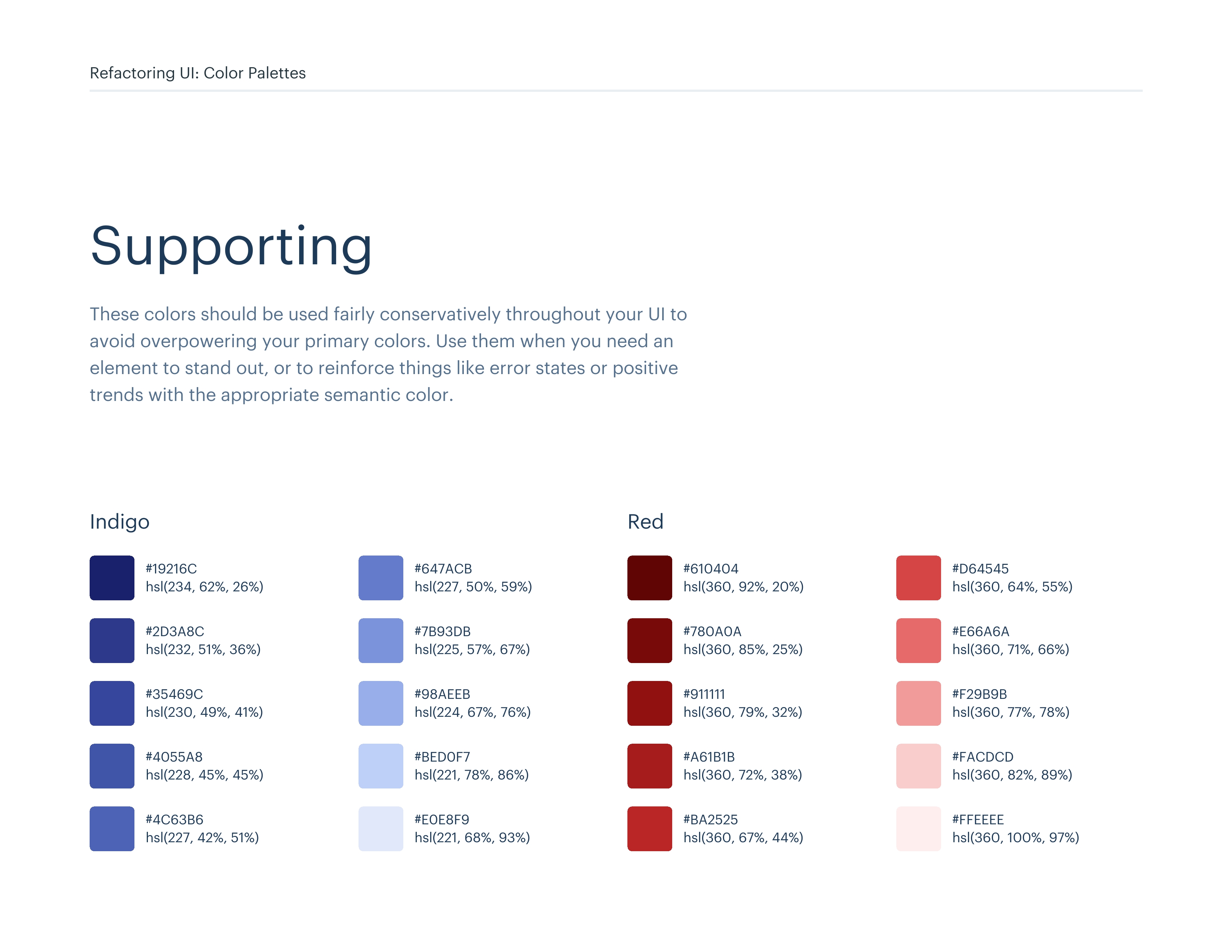Select the indigo swatch #BED0F7
The width and height of the screenshot is (1232, 952).
(x=381, y=765)
